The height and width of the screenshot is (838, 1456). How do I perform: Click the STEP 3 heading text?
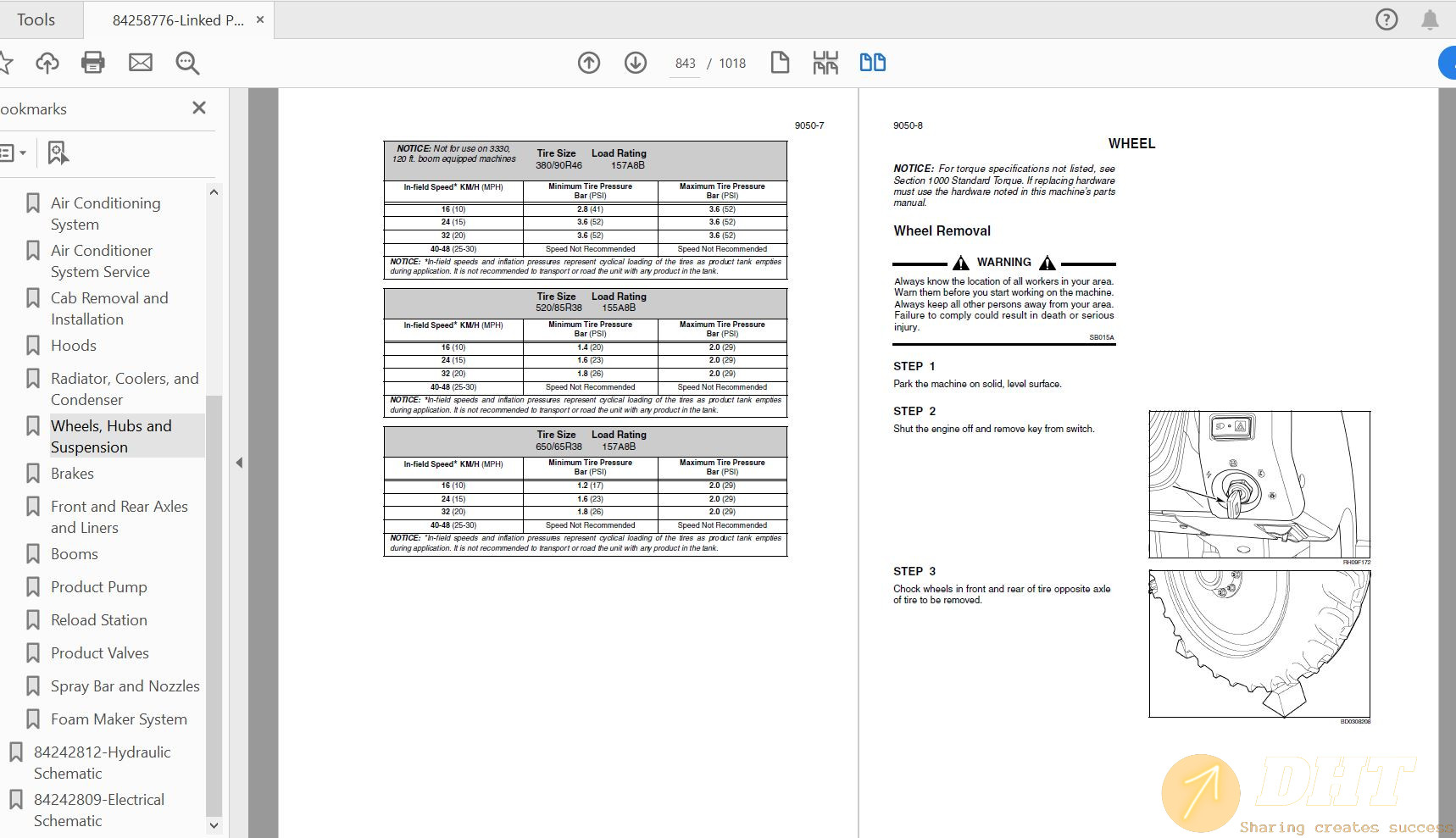pyautogui.click(x=914, y=571)
